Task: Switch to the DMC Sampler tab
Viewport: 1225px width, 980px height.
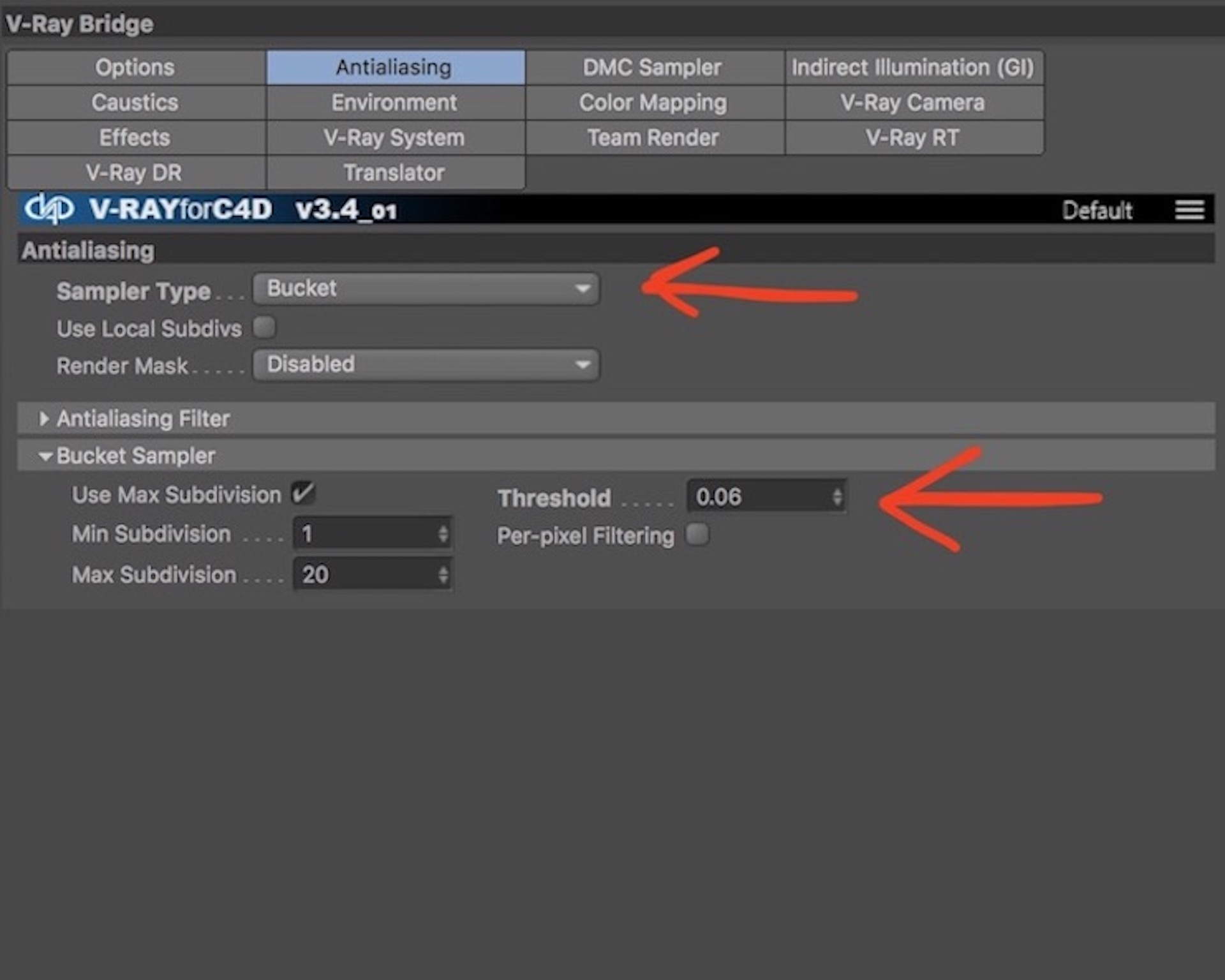Action: tap(654, 68)
